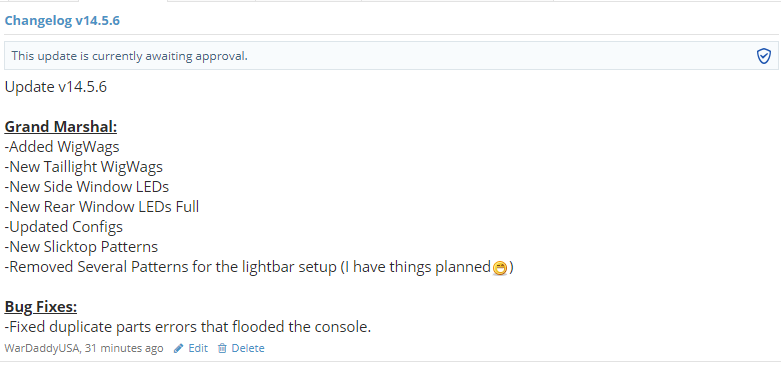781x365 pixels.
Task: Click the 'Grand Marshal:' heading
Action: 61,127
